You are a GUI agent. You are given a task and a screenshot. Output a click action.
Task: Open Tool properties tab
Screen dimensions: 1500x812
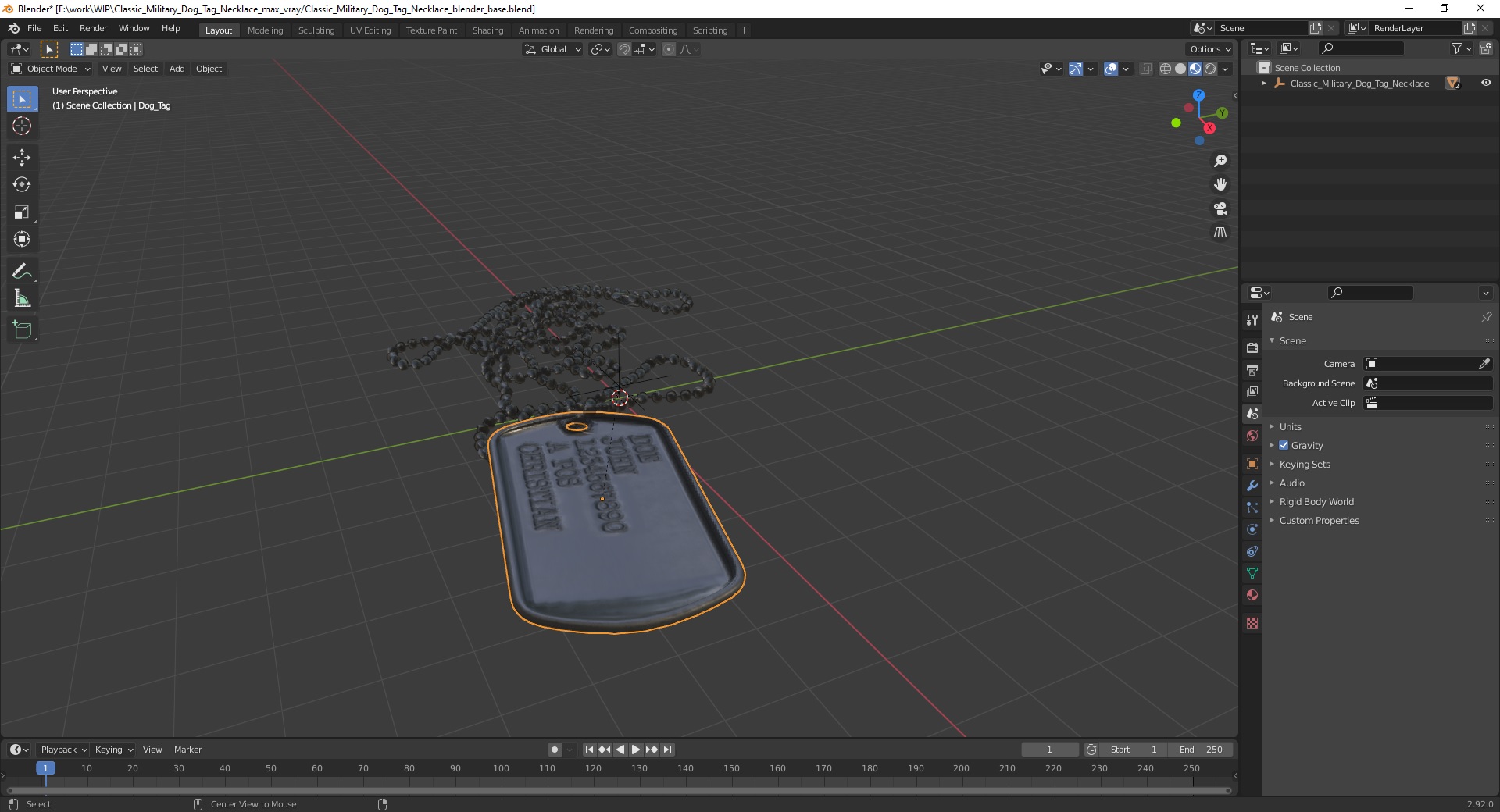[1252, 319]
